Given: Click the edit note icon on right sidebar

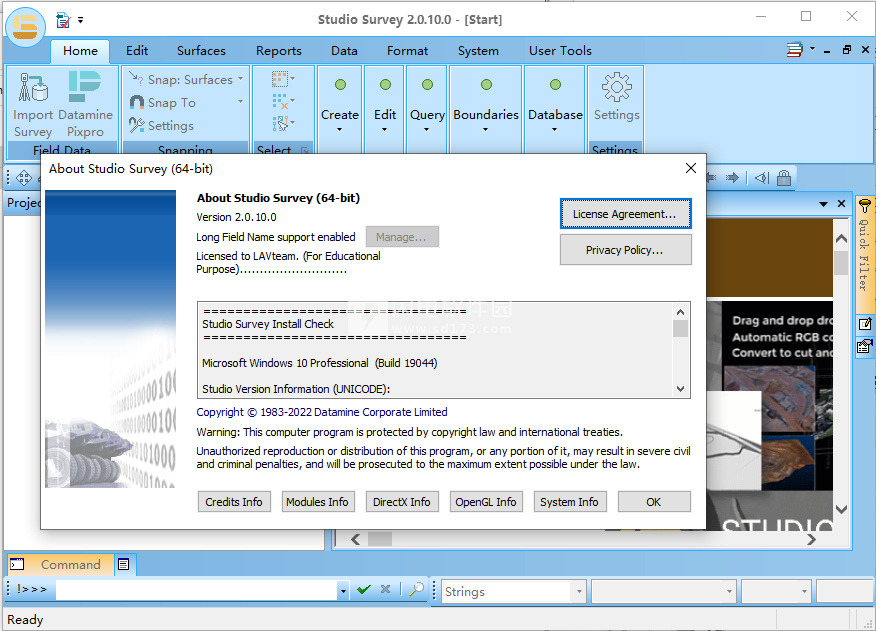Looking at the screenshot, I should (864, 324).
